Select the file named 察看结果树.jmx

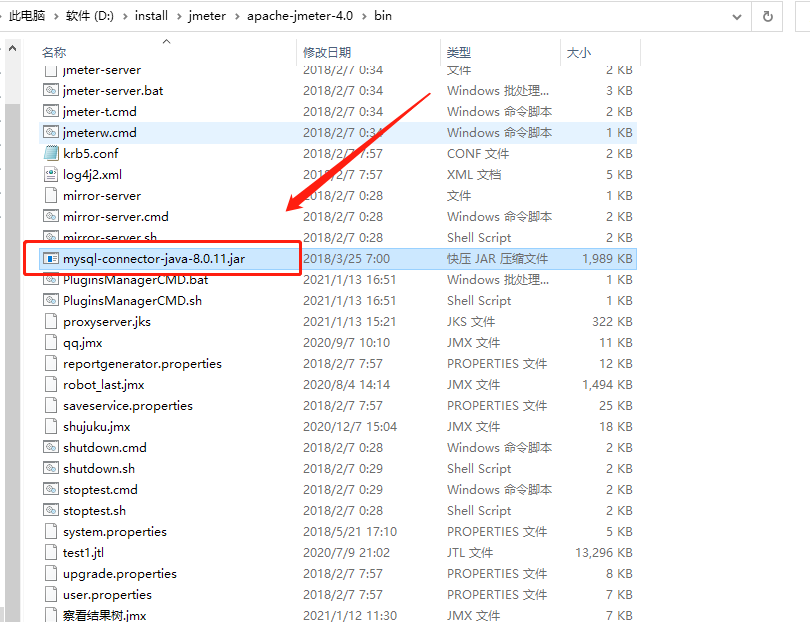(104, 615)
